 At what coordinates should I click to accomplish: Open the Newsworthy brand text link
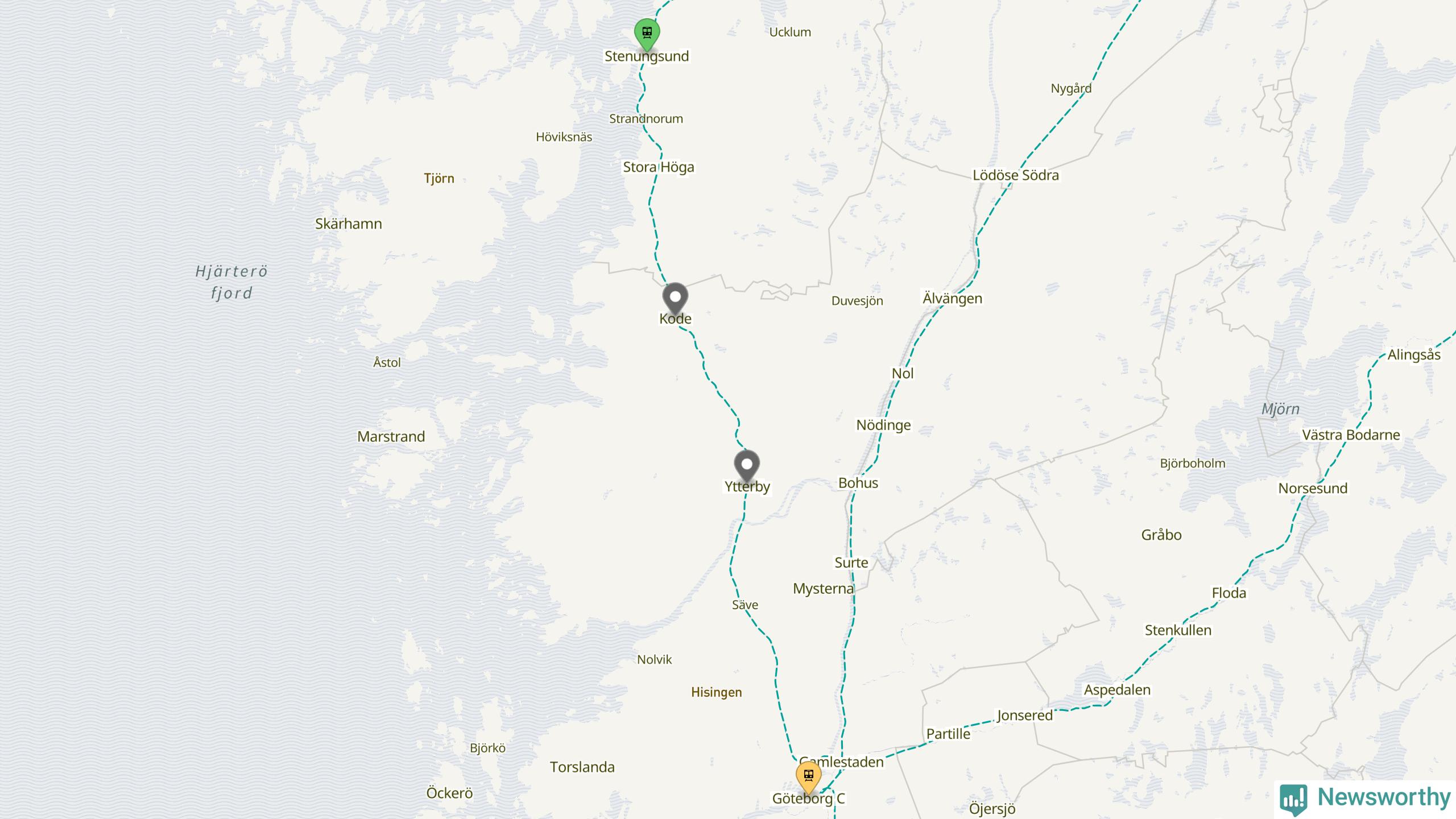click(x=1384, y=797)
